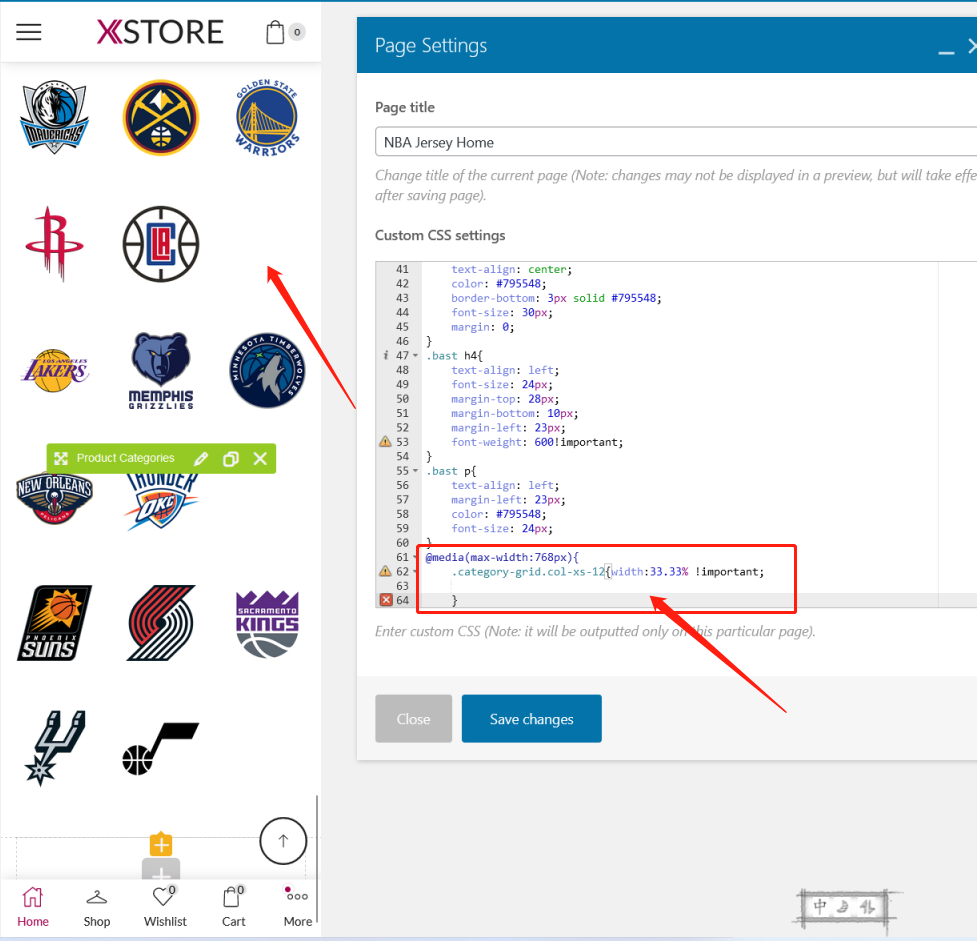Viewport: 977px width, 941px height.
Task: Open Cart in bottom navigation
Action: 234,907
